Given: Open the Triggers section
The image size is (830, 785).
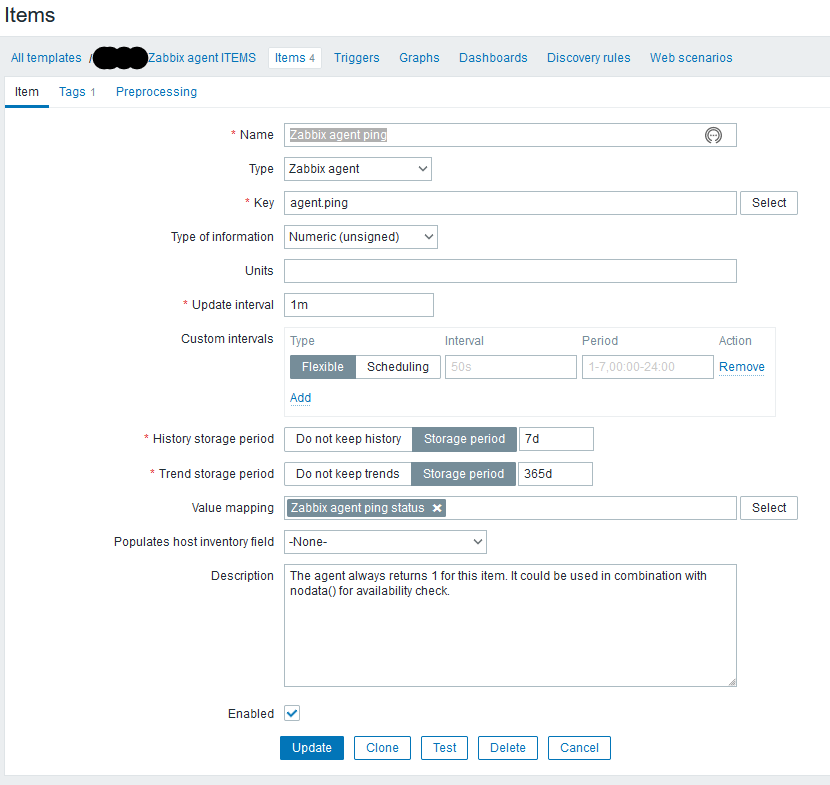Looking at the screenshot, I should (x=356, y=58).
